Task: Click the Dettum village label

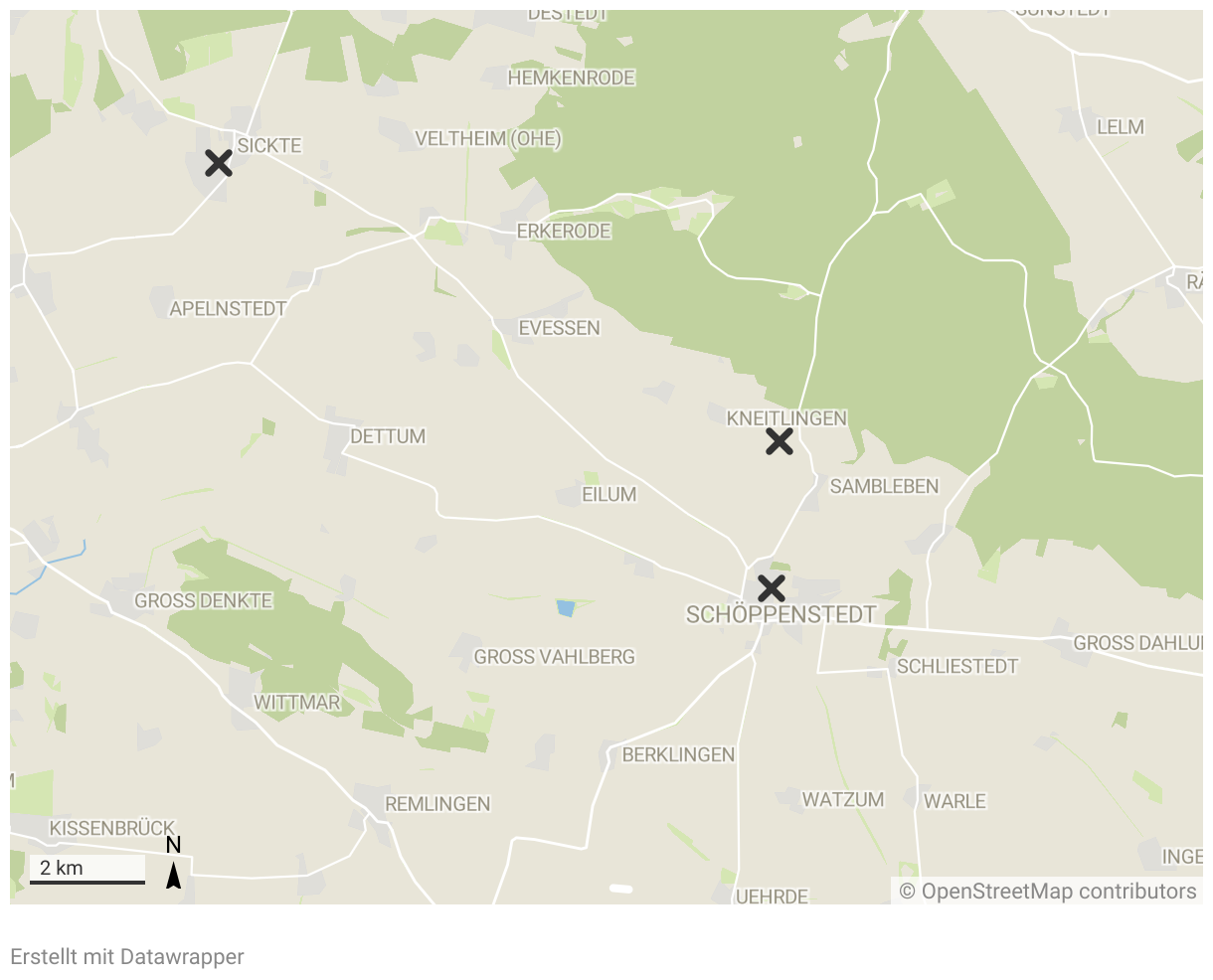Action: point(388,436)
